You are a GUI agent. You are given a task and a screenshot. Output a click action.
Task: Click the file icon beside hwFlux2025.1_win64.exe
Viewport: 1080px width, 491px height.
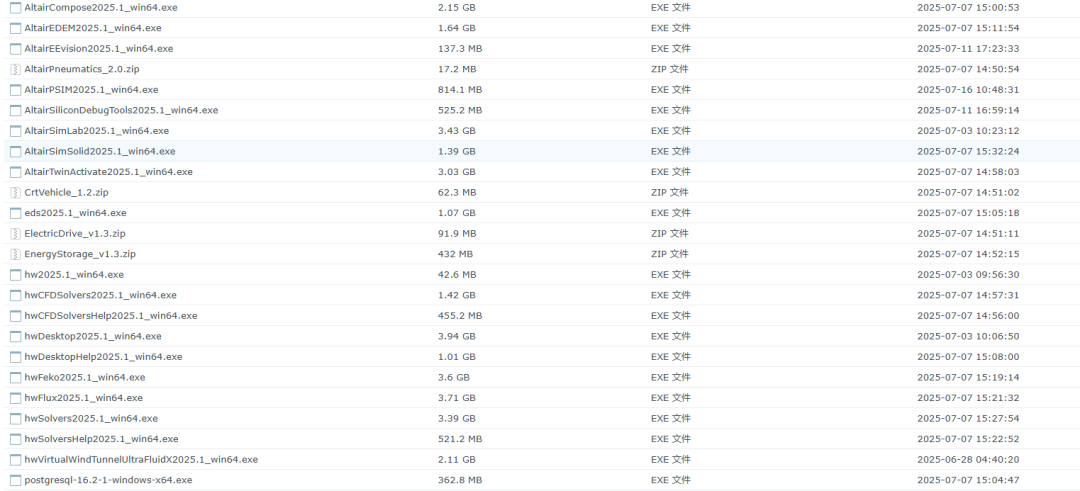click(x=15, y=398)
